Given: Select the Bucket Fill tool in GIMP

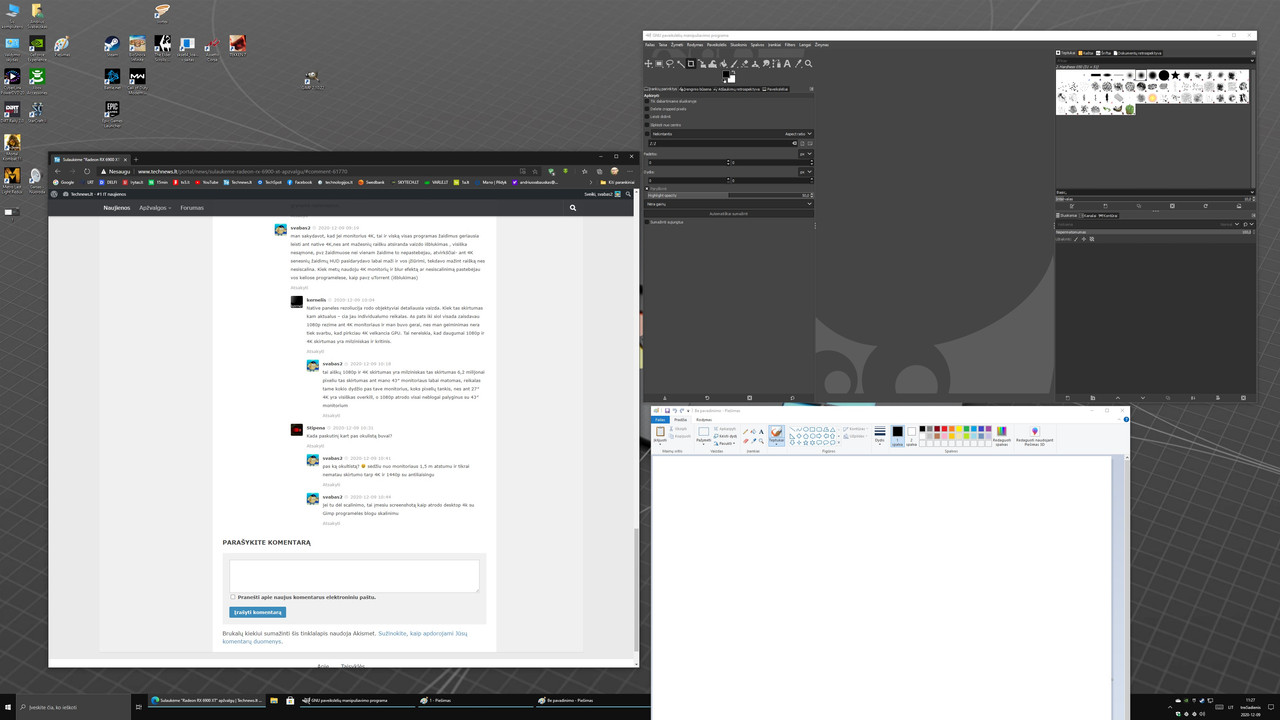Looking at the screenshot, I should click(x=724, y=64).
